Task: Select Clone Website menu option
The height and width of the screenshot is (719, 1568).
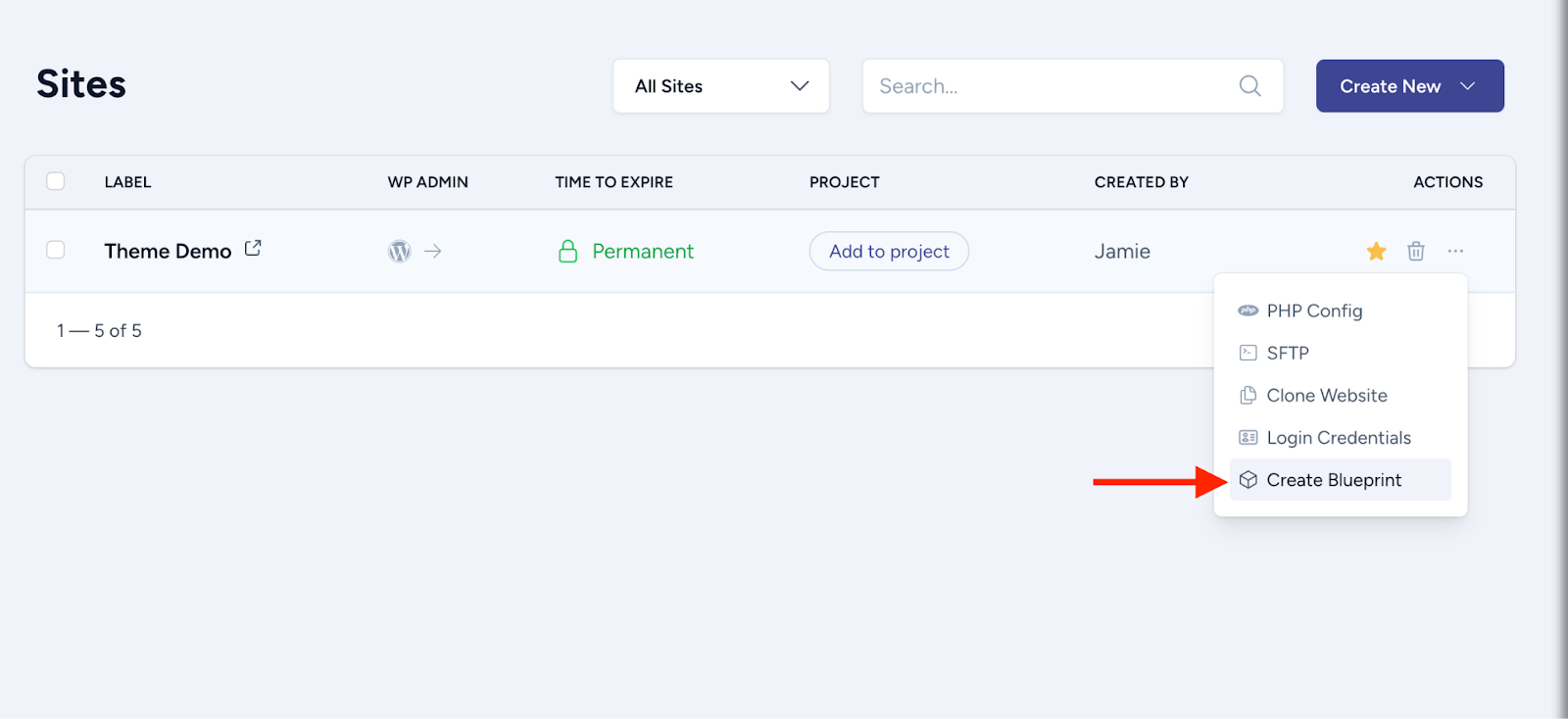Action: 1326,396
